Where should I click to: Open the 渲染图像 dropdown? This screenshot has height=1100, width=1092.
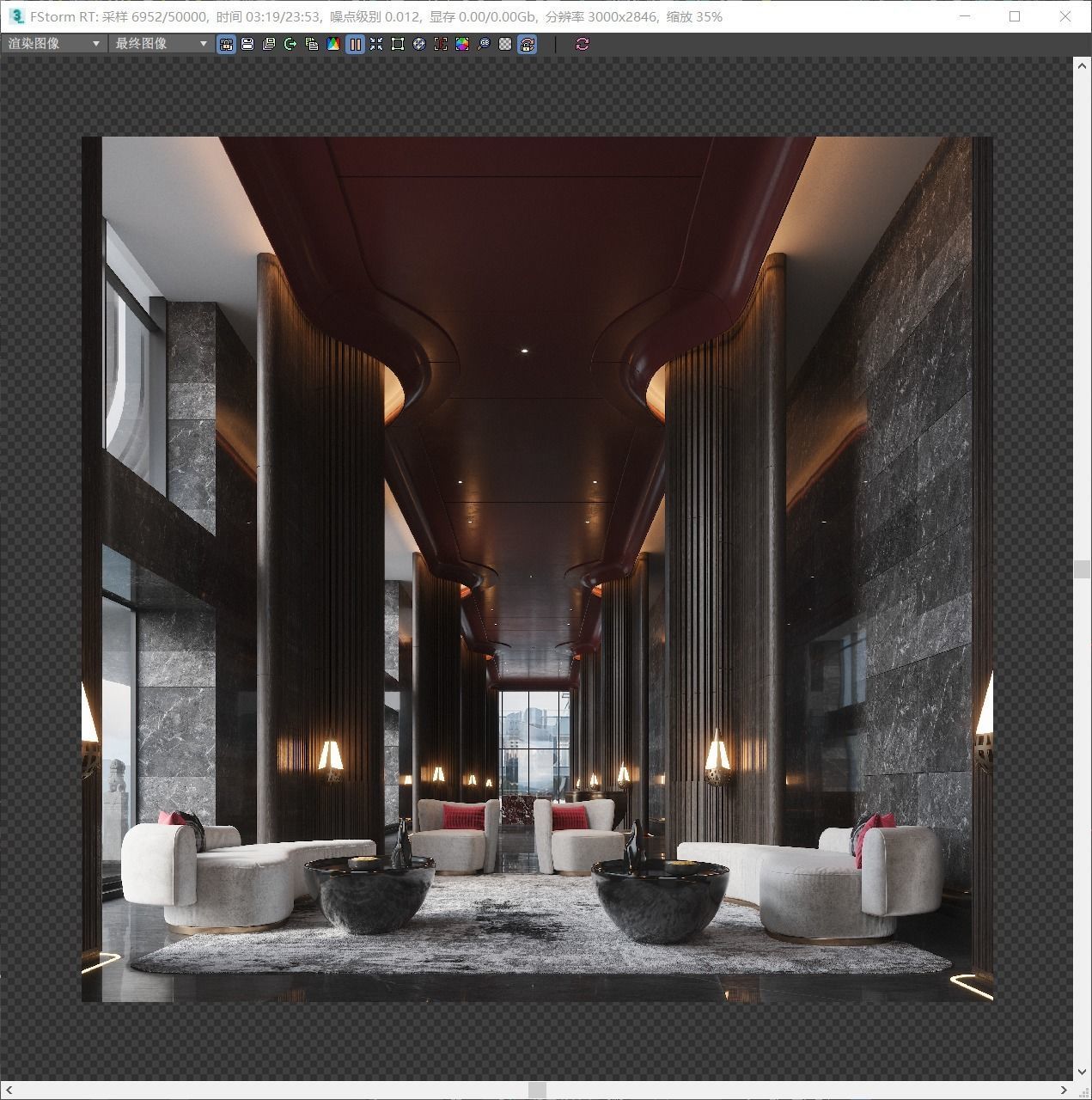click(x=54, y=44)
